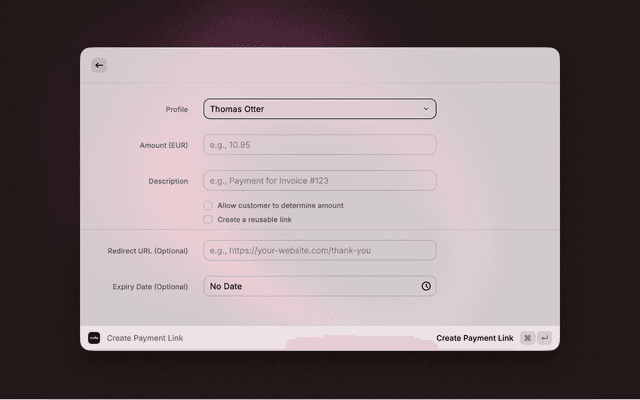Click the Create Payment Link title at bottom-left
Image resolution: width=640 pixels, height=400 pixels.
tap(145, 338)
